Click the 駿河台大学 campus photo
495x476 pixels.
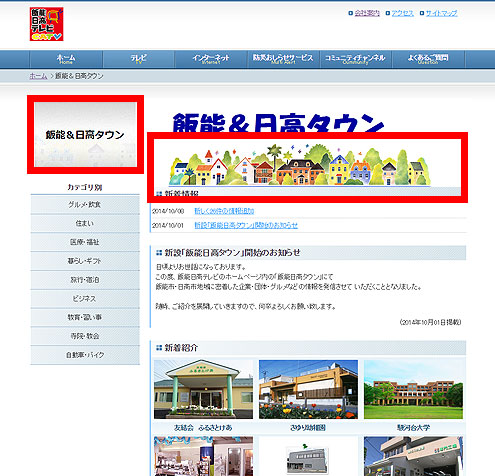[413, 389]
